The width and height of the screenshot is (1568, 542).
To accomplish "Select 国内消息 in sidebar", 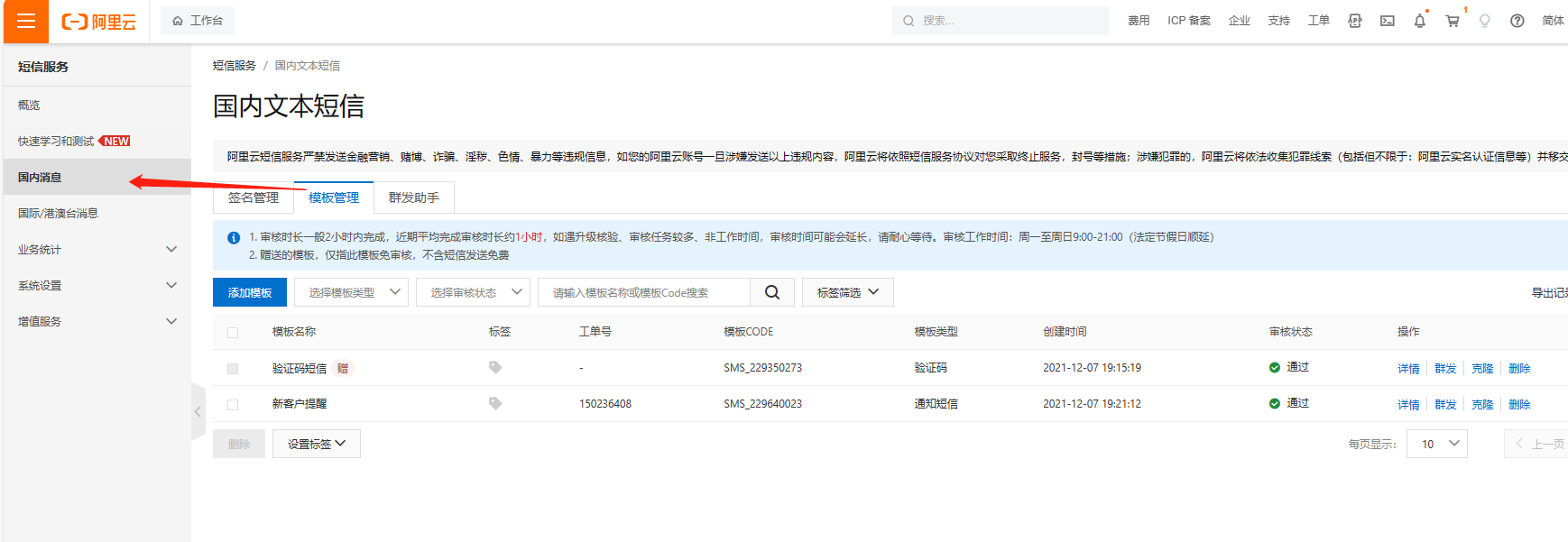I will point(97,178).
